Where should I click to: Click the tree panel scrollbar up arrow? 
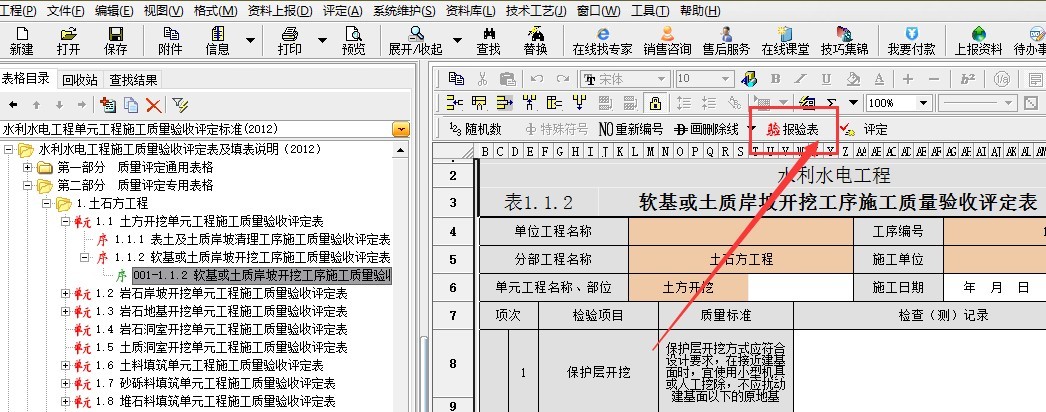coord(400,150)
